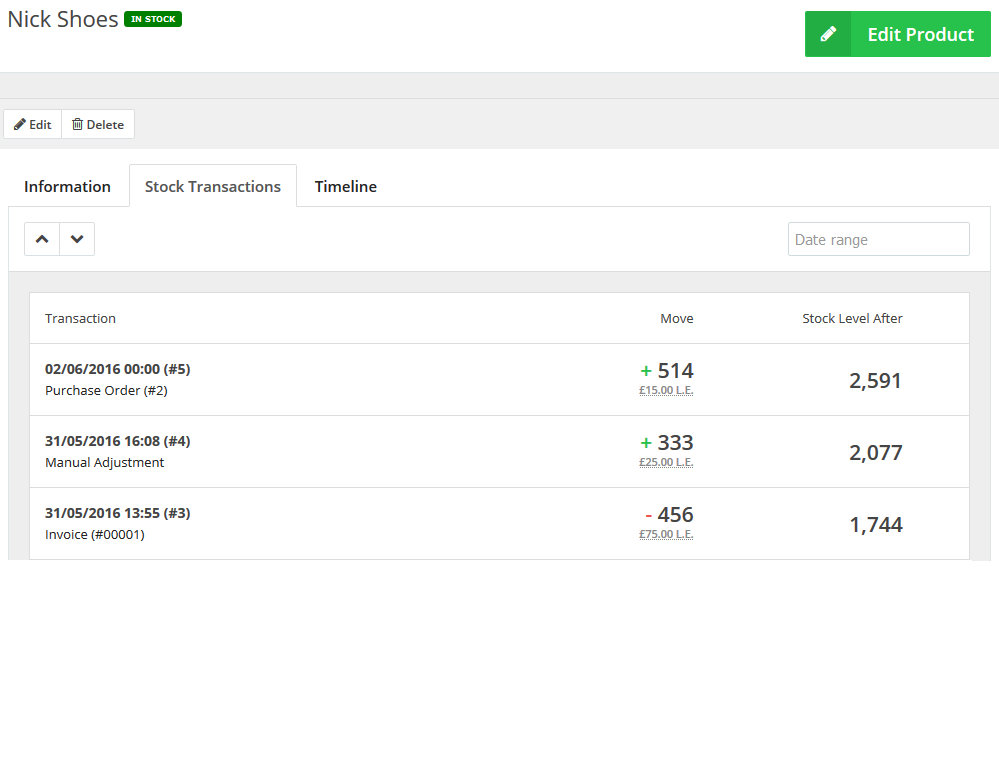Click the down chevron sort button

coord(77,239)
